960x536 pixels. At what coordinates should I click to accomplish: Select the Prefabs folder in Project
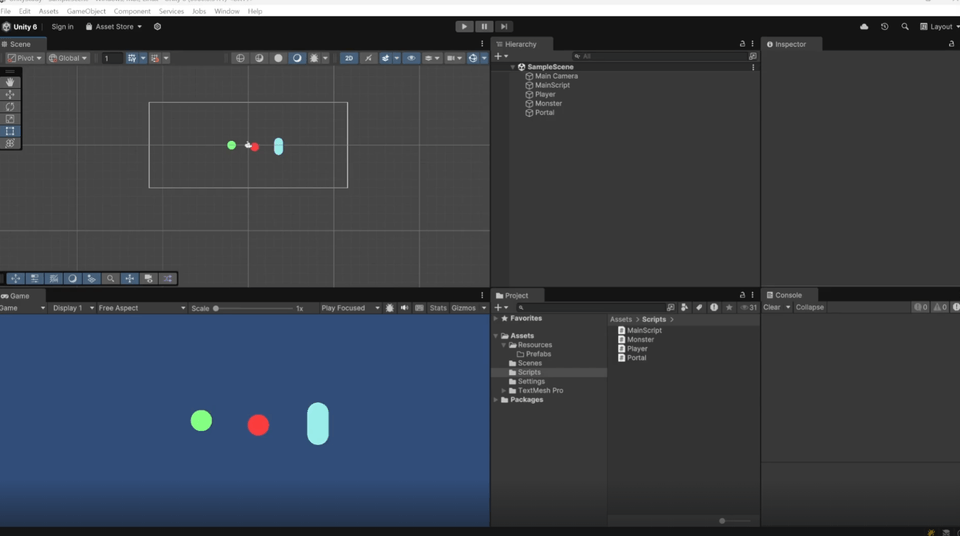tap(538, 354)
